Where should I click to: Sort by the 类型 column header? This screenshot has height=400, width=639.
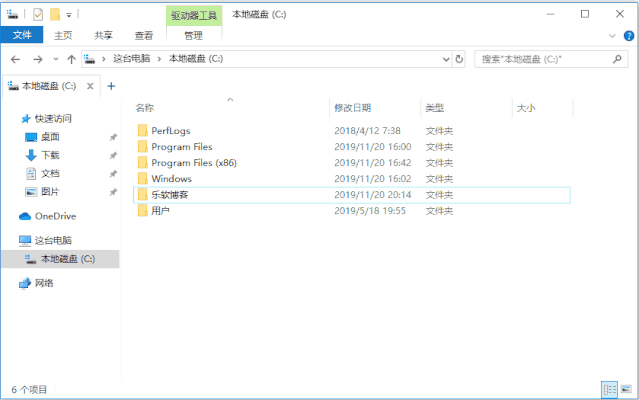[x=434, y=108]
